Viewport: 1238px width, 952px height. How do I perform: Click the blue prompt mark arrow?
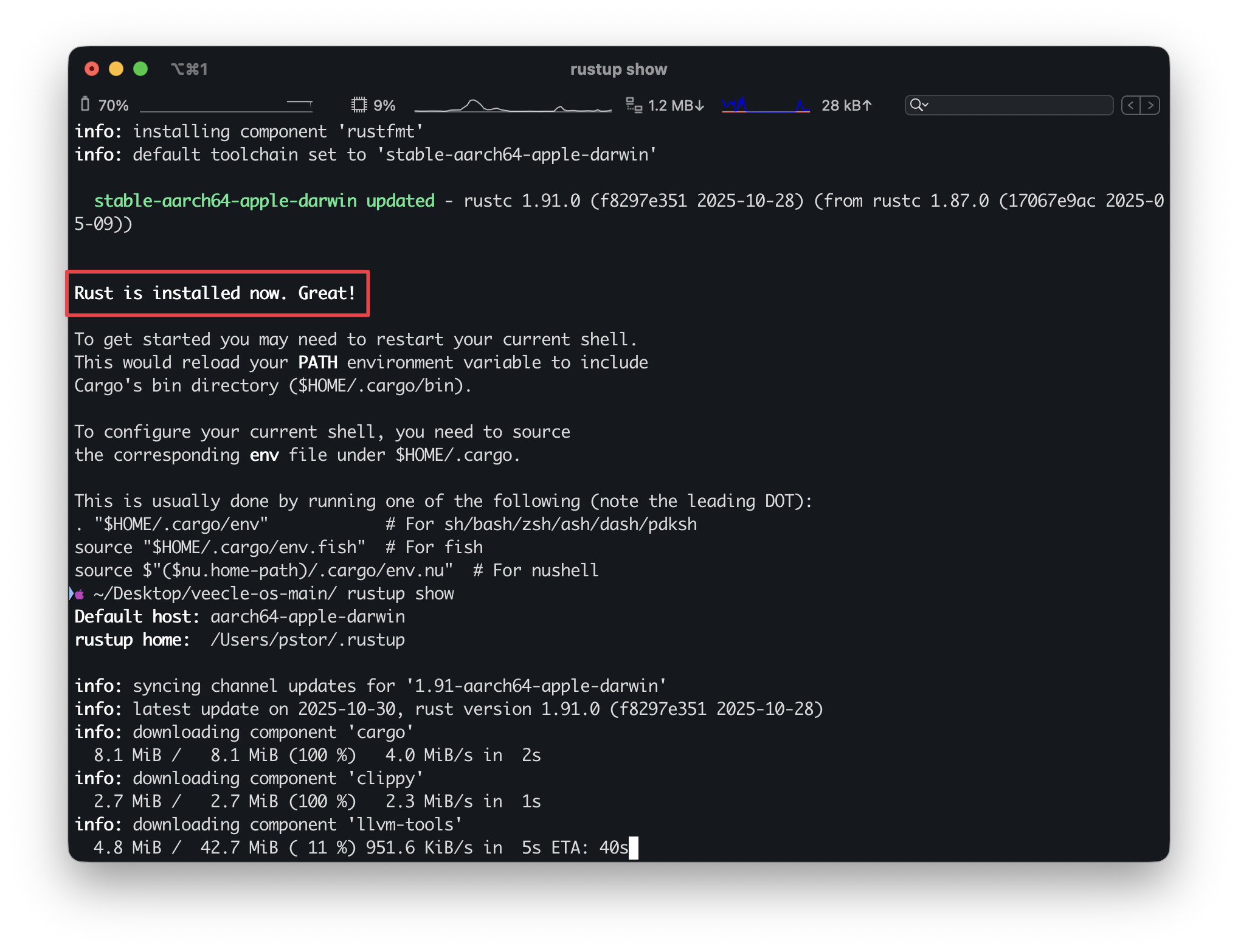pyautogui.click(x=71, y=593)
